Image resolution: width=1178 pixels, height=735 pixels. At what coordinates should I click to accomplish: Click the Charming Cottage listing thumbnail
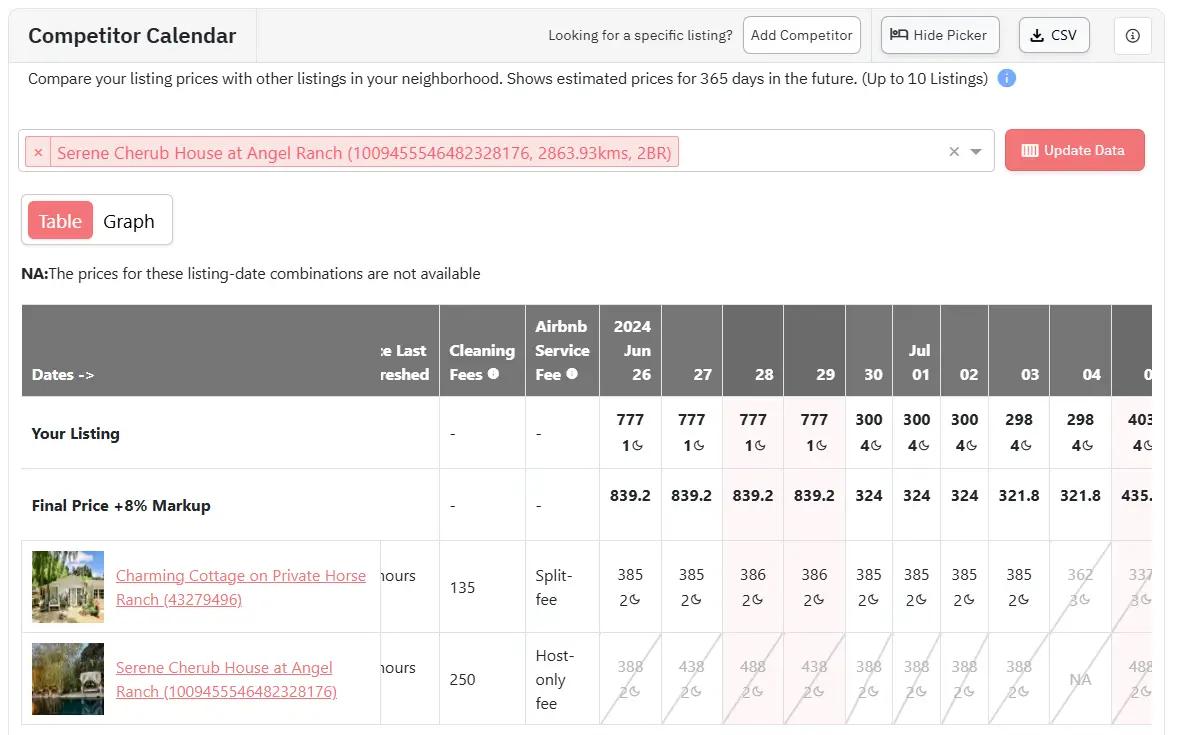click(x=68, y=587)
